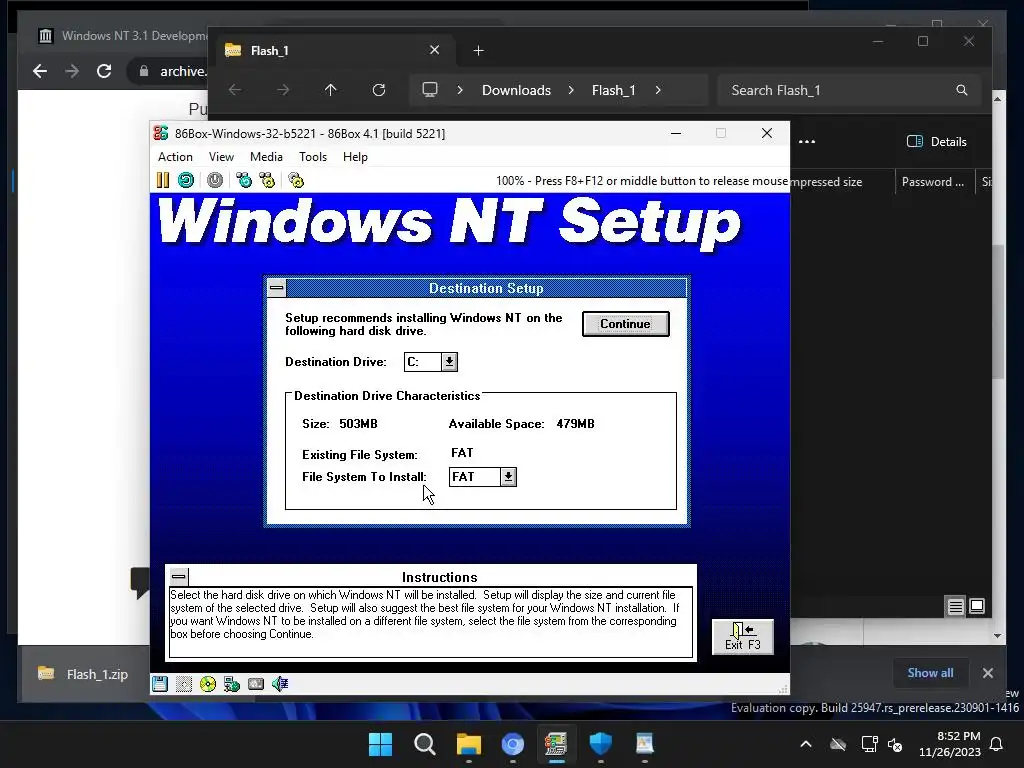The height and width of the screenshot is (768, 1024).
Task: Switch Explorer to details list view
Action: click(x=955, y=607)
